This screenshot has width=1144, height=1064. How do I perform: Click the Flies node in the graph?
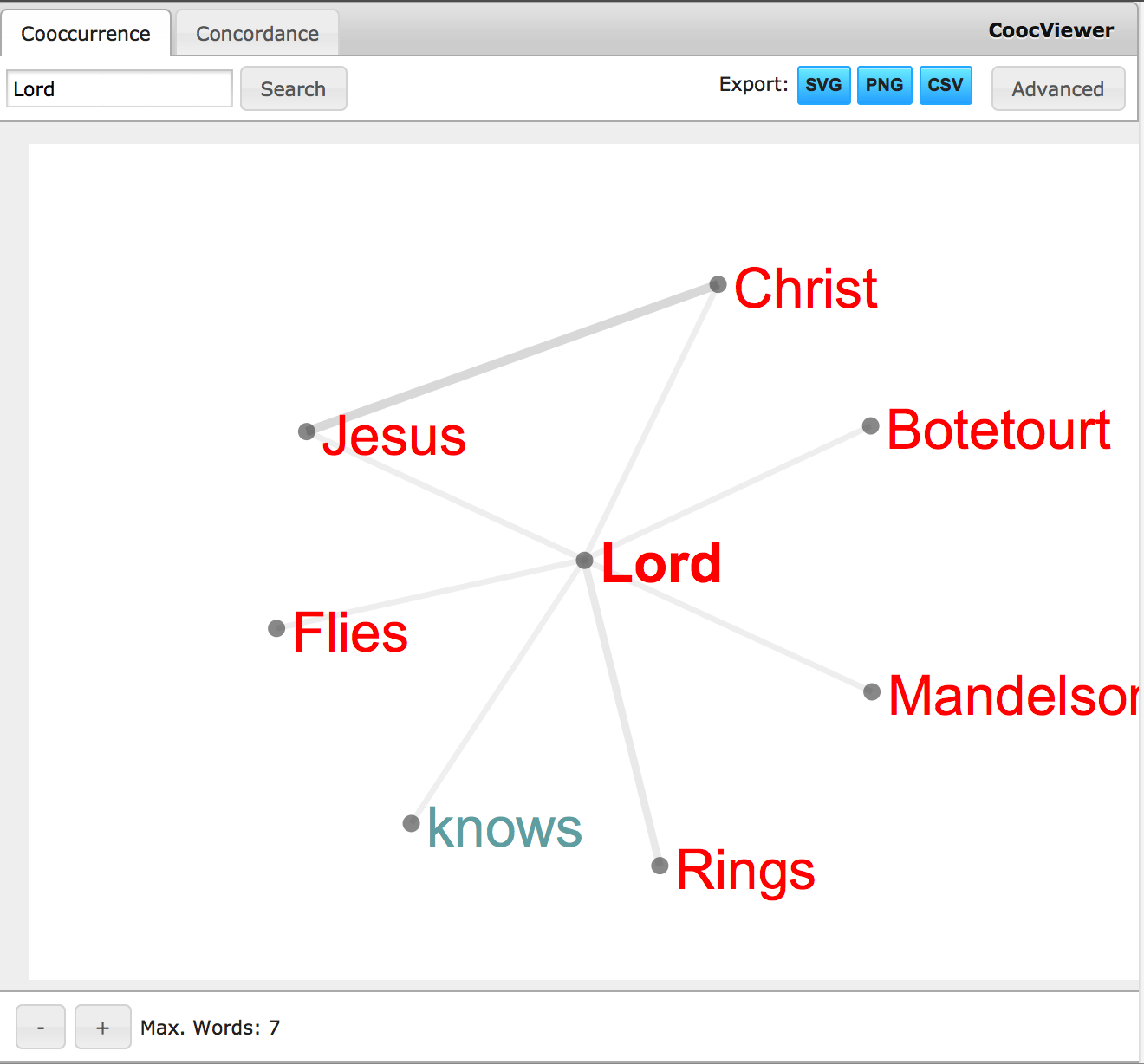tap(276, 629)
